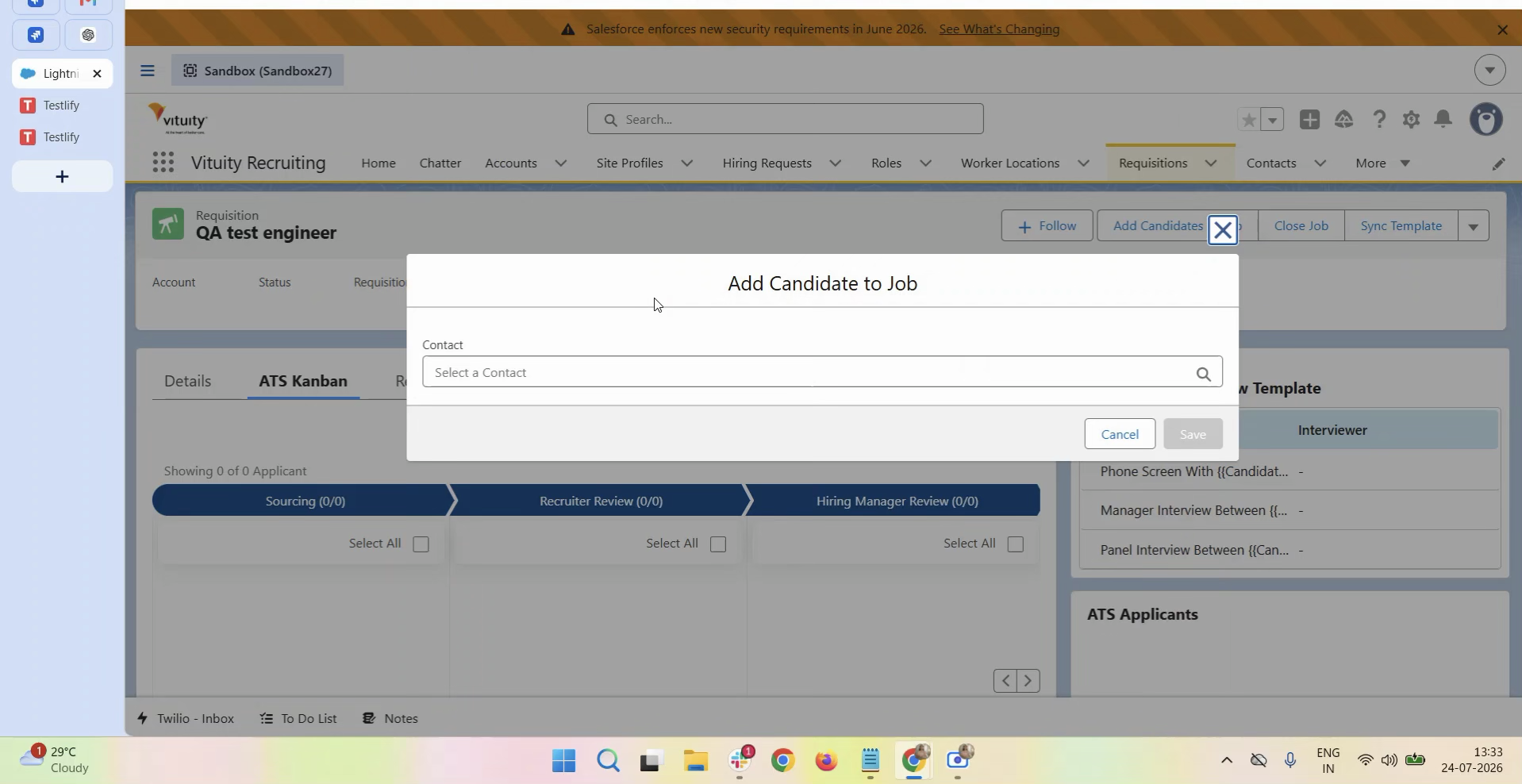Image resolution: width=1522 pixels, height=784 pixels.
Task: Open the To Do List utility
Action: tap(298, 718)
